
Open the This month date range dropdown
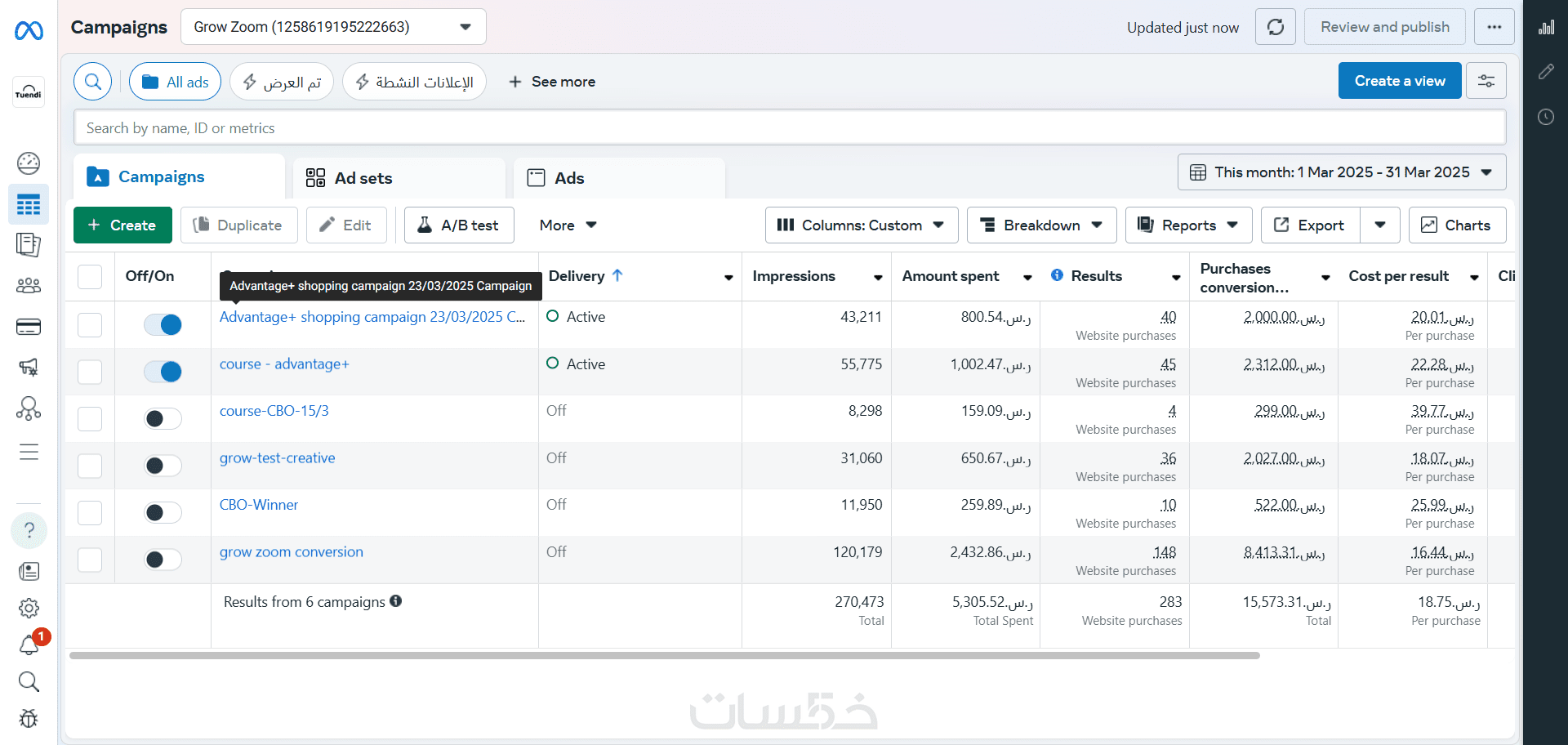coord(1342,172)
